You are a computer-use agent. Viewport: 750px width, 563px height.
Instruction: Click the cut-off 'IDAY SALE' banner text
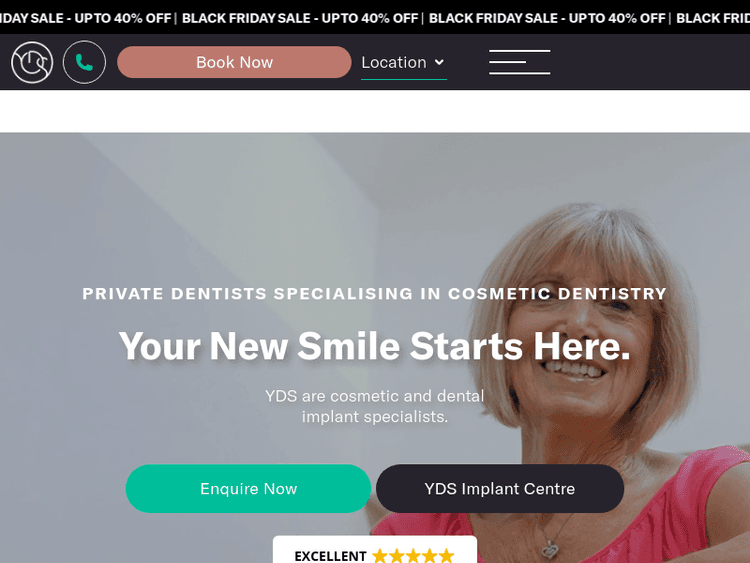(32, 18)
